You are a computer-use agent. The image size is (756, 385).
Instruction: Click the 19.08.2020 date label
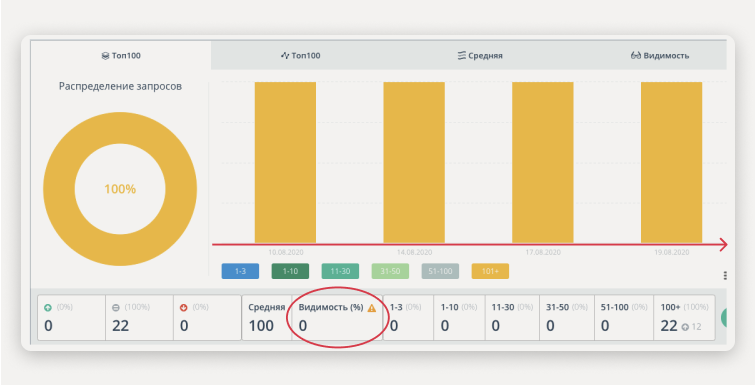[671, 252]
